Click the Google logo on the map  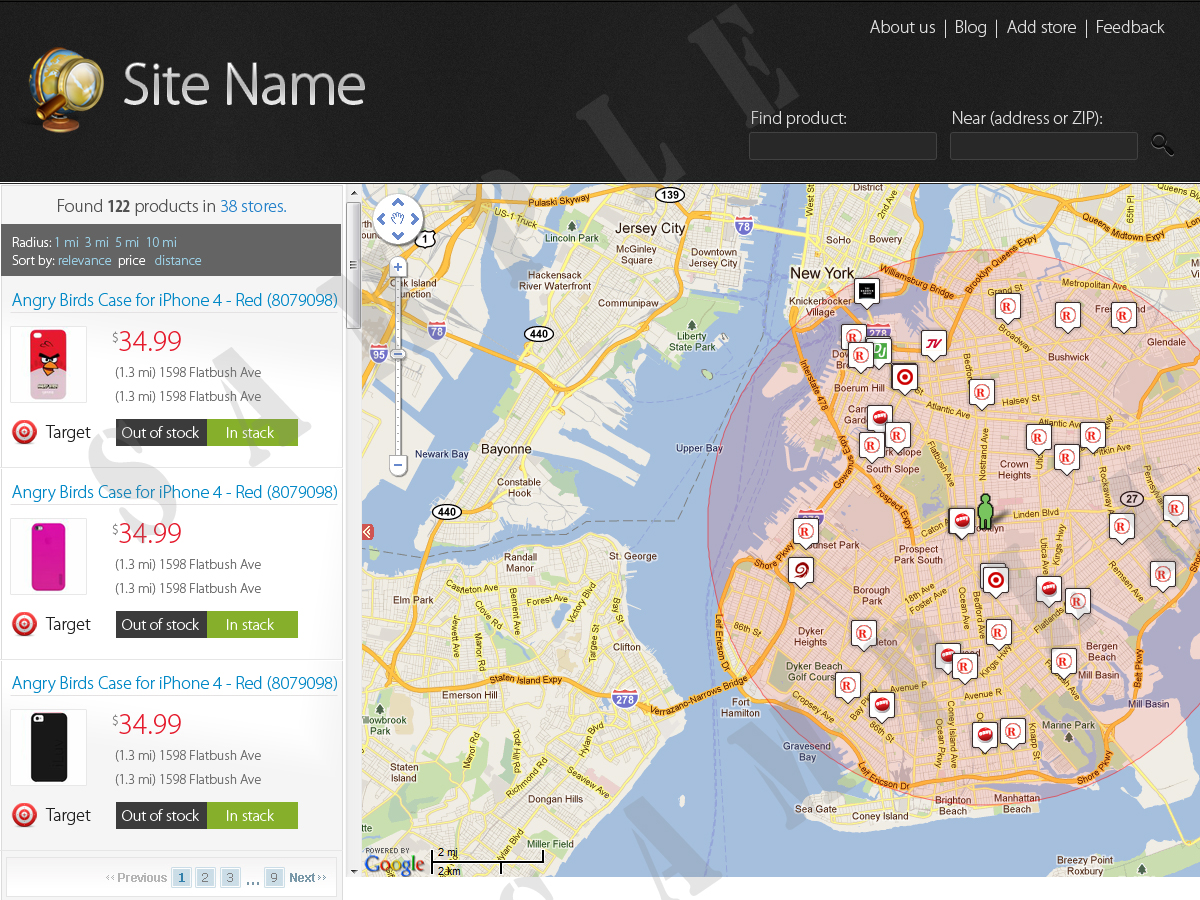[x=394, y=865]
